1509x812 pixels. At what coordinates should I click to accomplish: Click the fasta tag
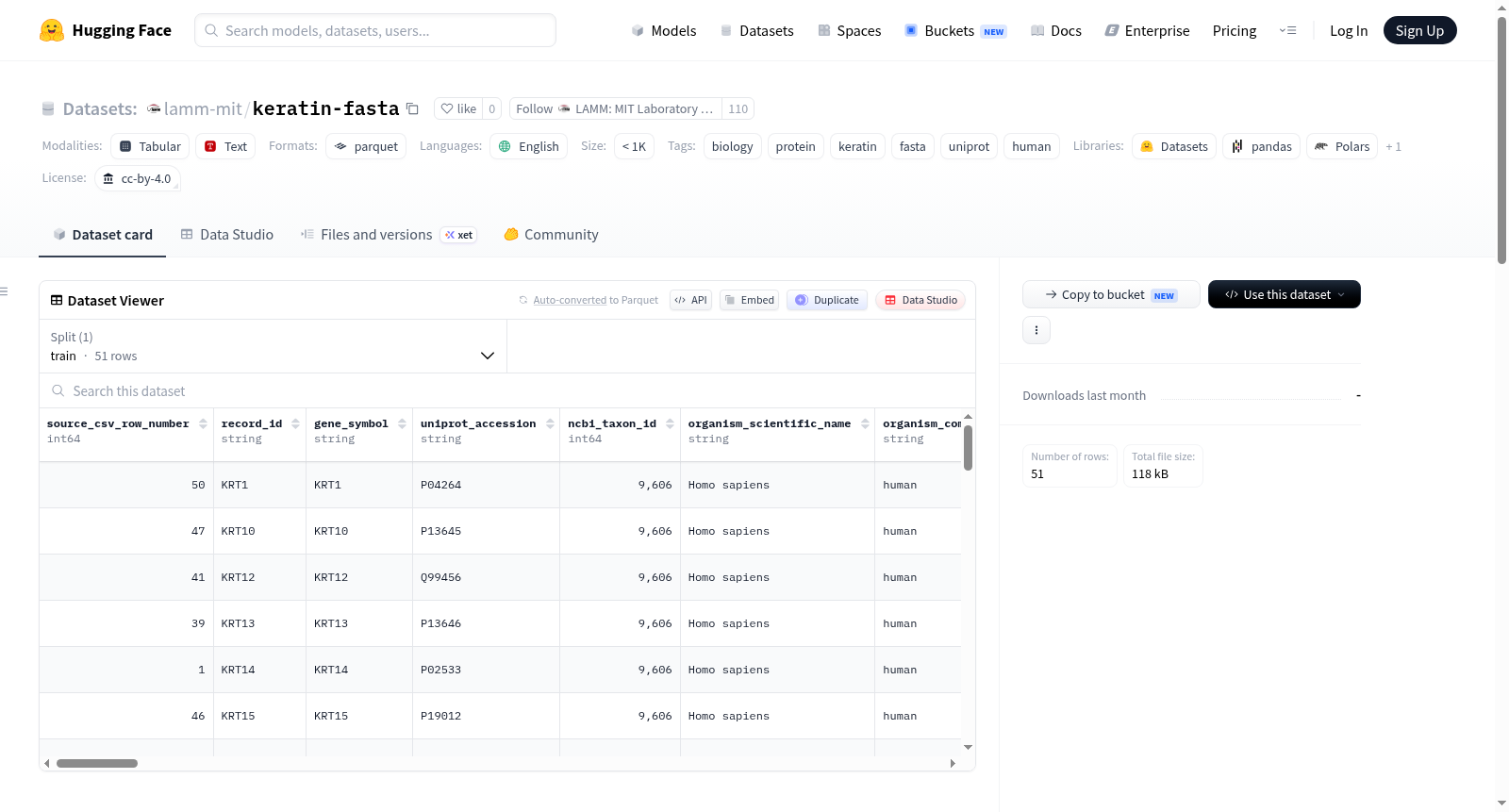click(912, 146)
